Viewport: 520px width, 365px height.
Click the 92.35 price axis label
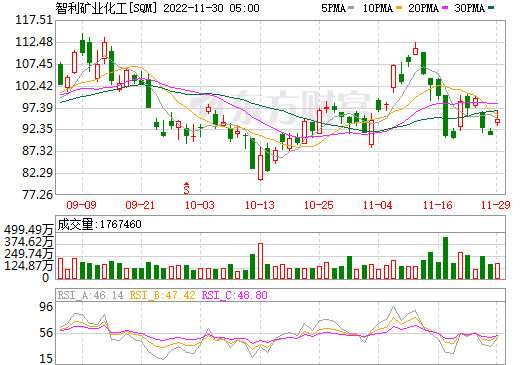(x=37, y=129)
